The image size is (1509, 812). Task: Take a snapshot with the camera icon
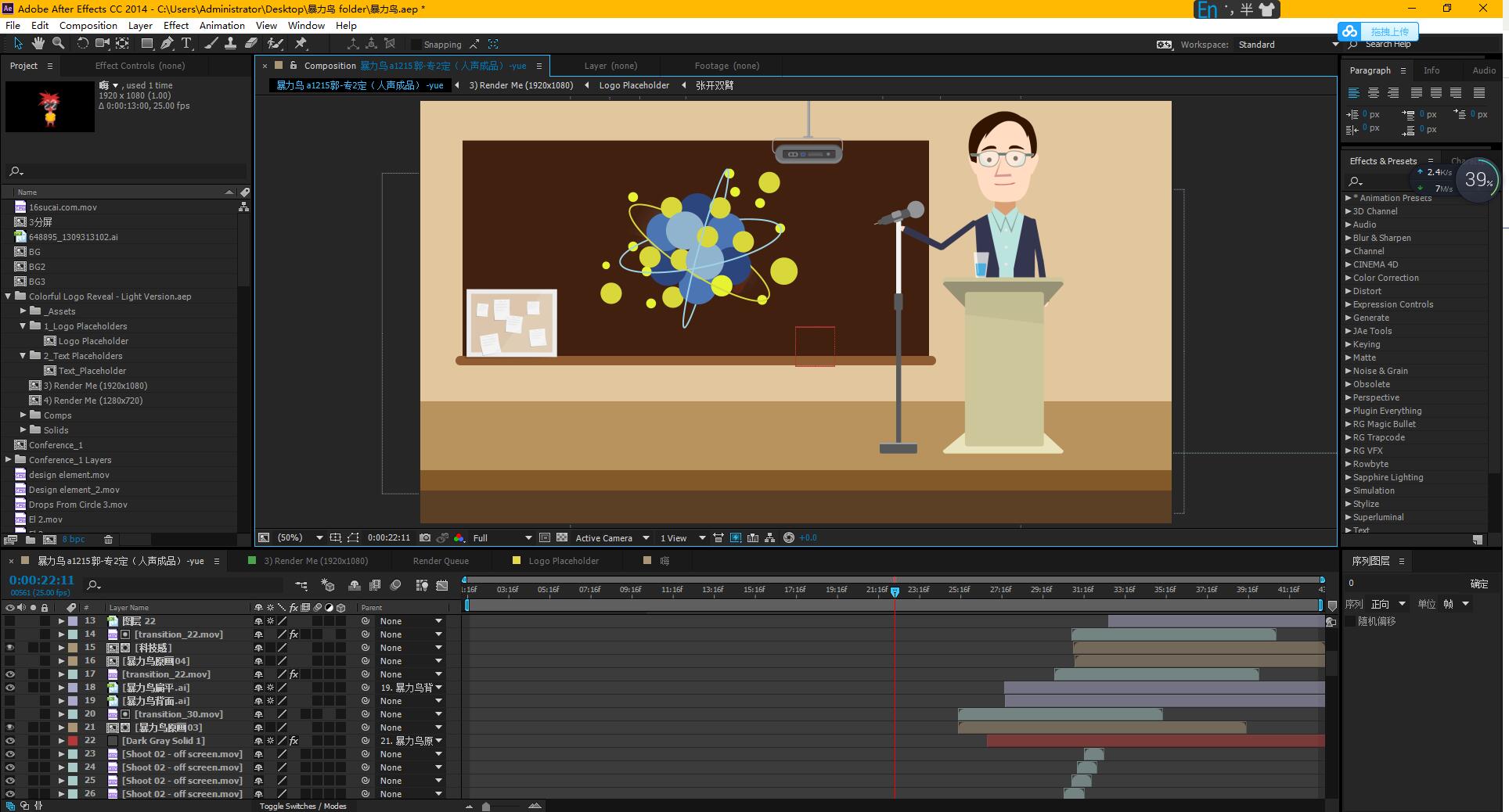pos(424,537)
